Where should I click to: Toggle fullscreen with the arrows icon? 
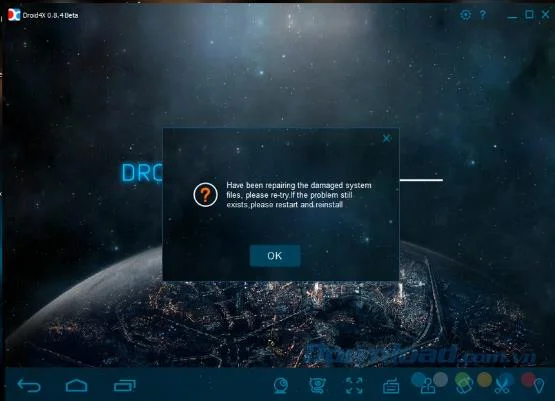354,385
